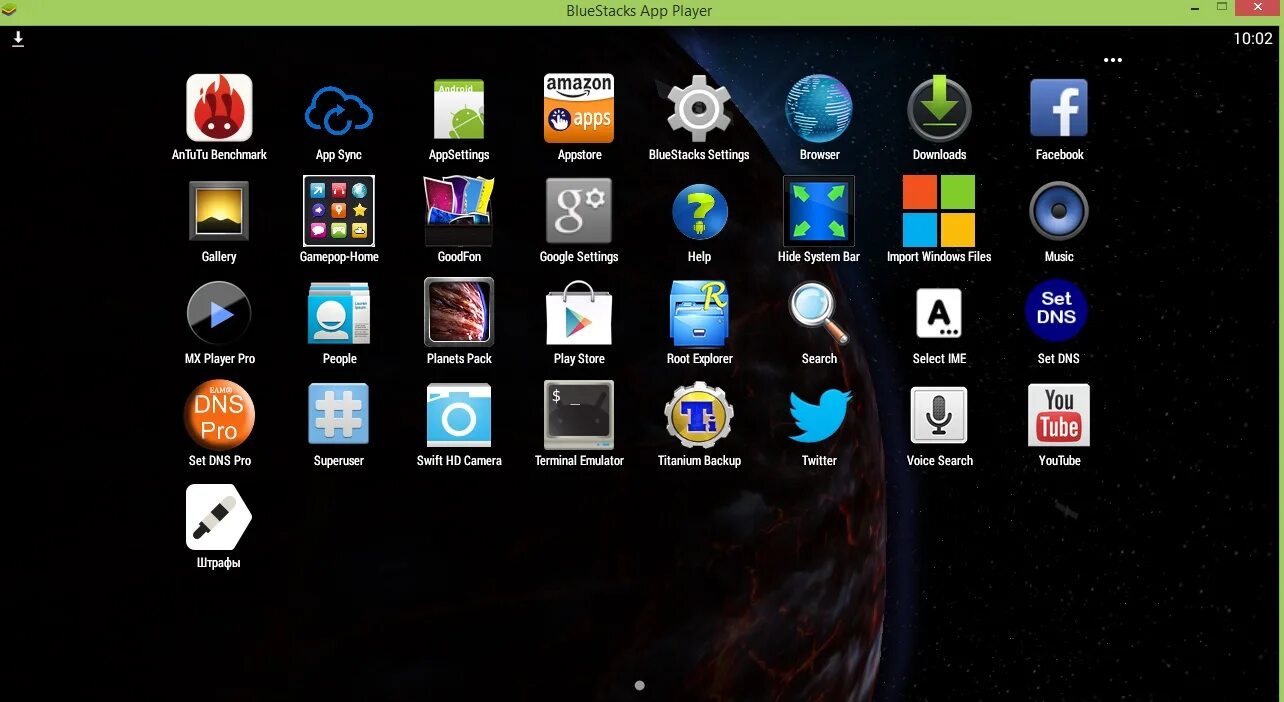The width and height of the screenshot is (1284, 702).
Task: Open MX Player Pro
Action: pyautogui.click(x=219, y=314)
